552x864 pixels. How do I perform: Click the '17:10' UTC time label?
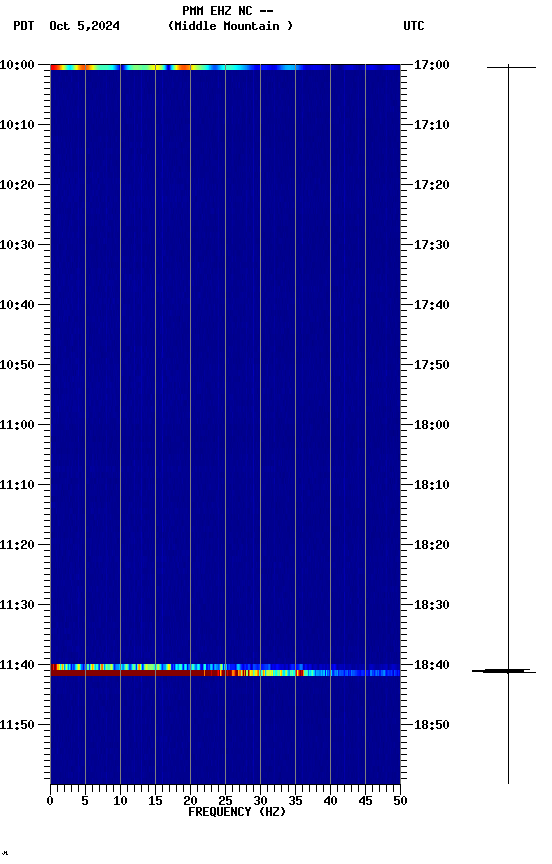click(432, 125)
